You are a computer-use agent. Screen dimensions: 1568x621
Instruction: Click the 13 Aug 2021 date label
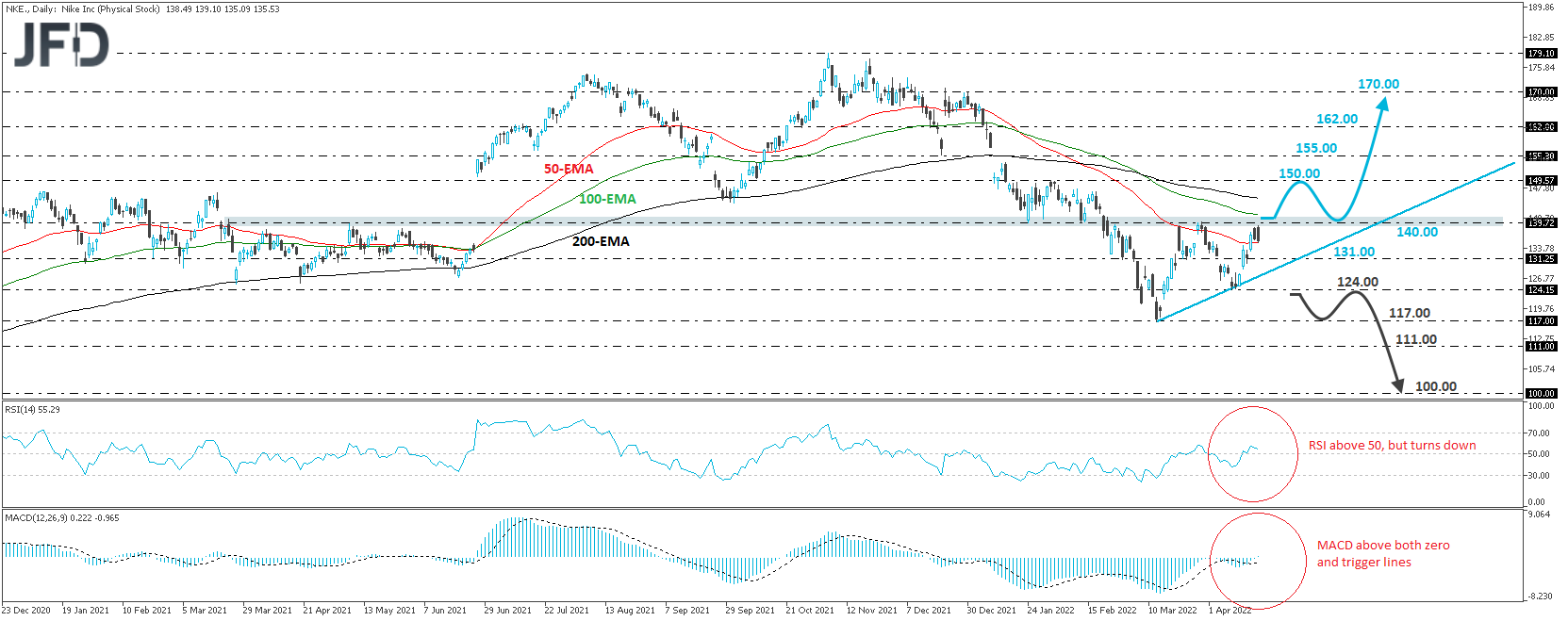pyautogui.click(x=630, y=611)
